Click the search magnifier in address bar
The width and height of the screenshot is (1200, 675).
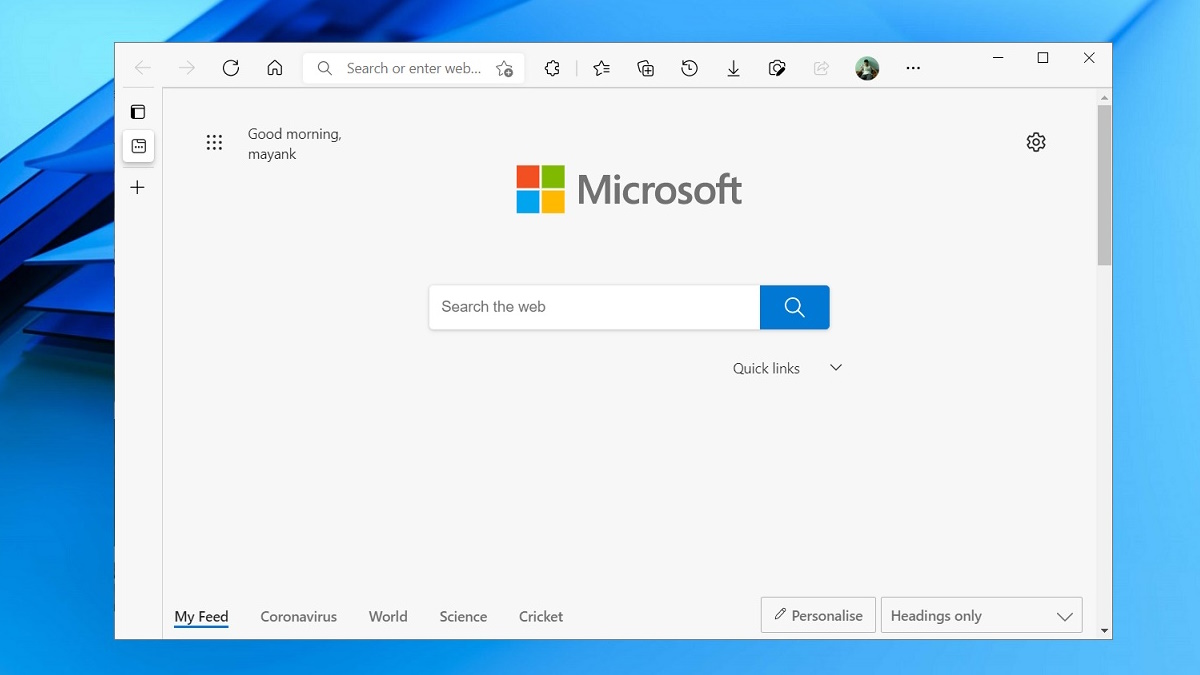click(324, 68)
